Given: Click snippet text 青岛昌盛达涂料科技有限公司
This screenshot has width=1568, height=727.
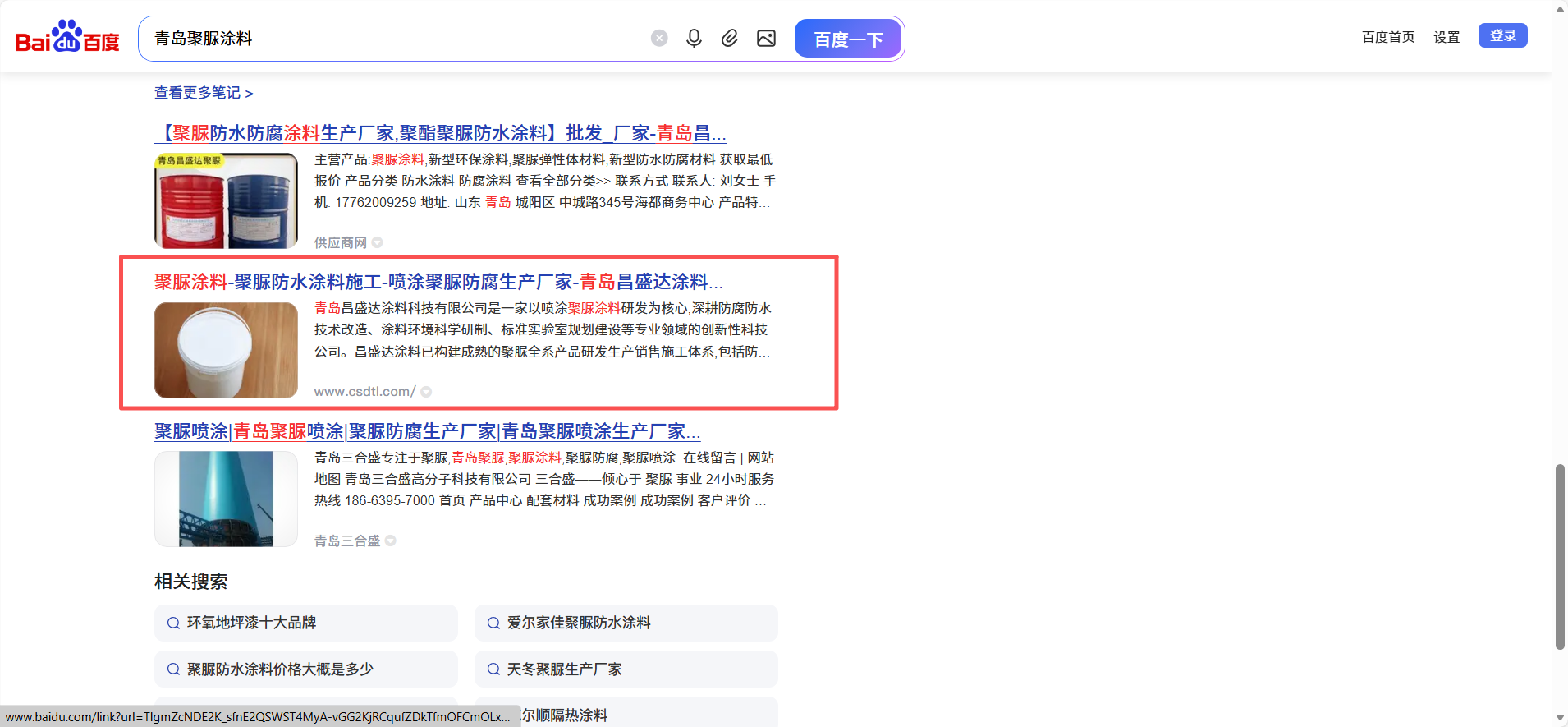Looking at the screenshot, I should pyautogui.click(x=401, y=308).
